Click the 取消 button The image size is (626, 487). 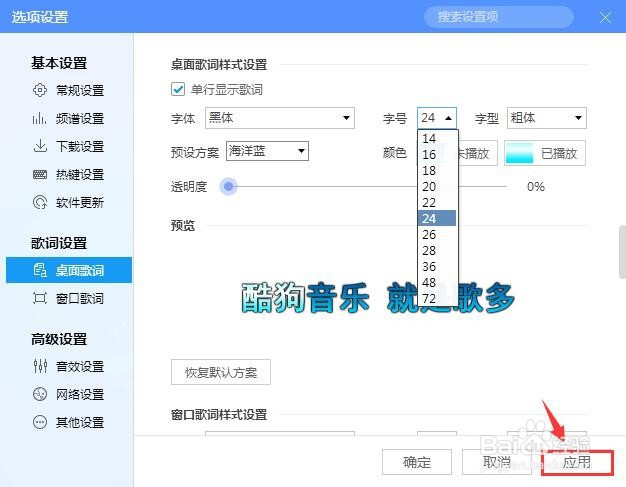[x=497, y=462]
